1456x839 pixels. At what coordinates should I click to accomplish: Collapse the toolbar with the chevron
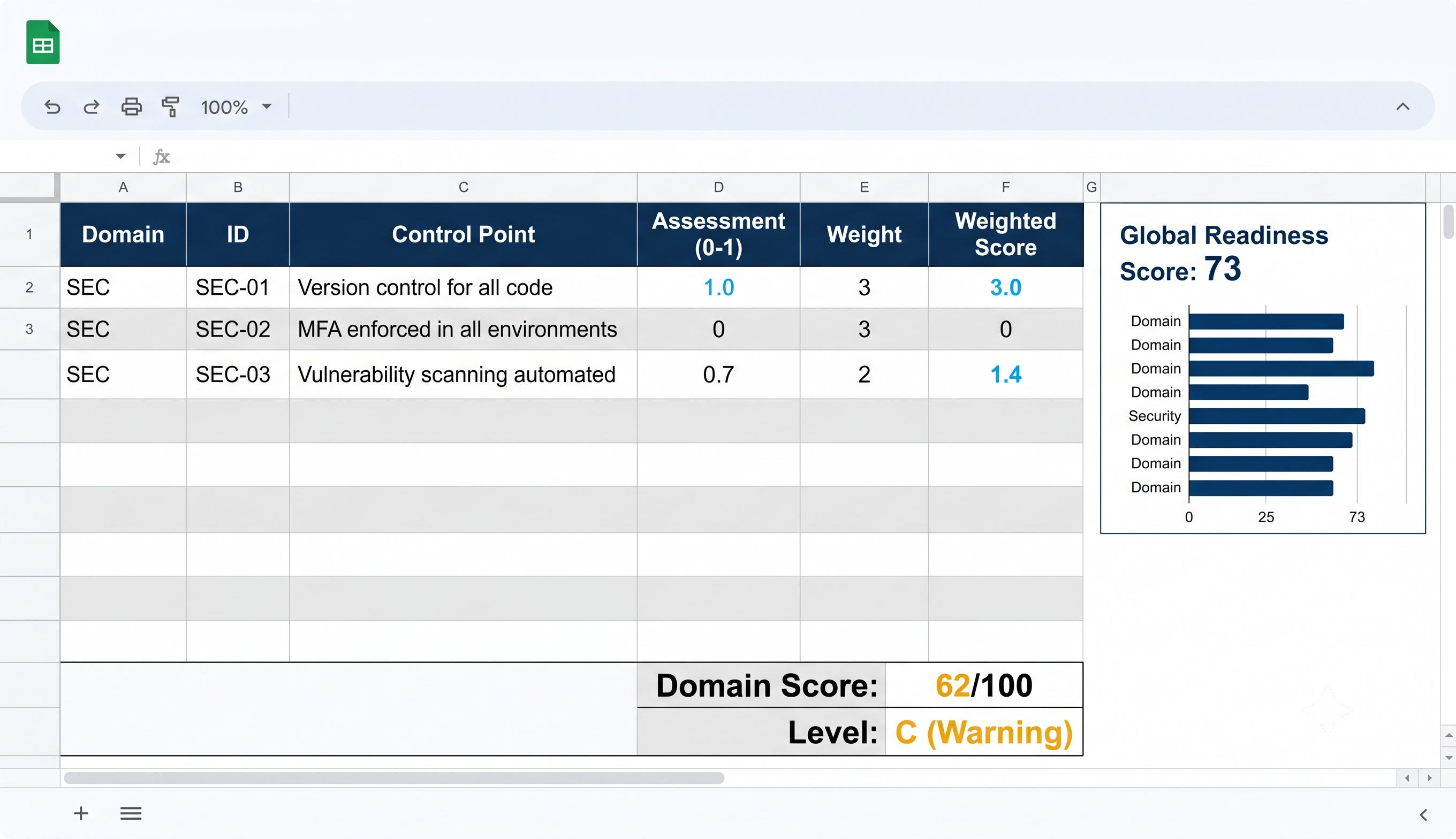click(1402, 106)
